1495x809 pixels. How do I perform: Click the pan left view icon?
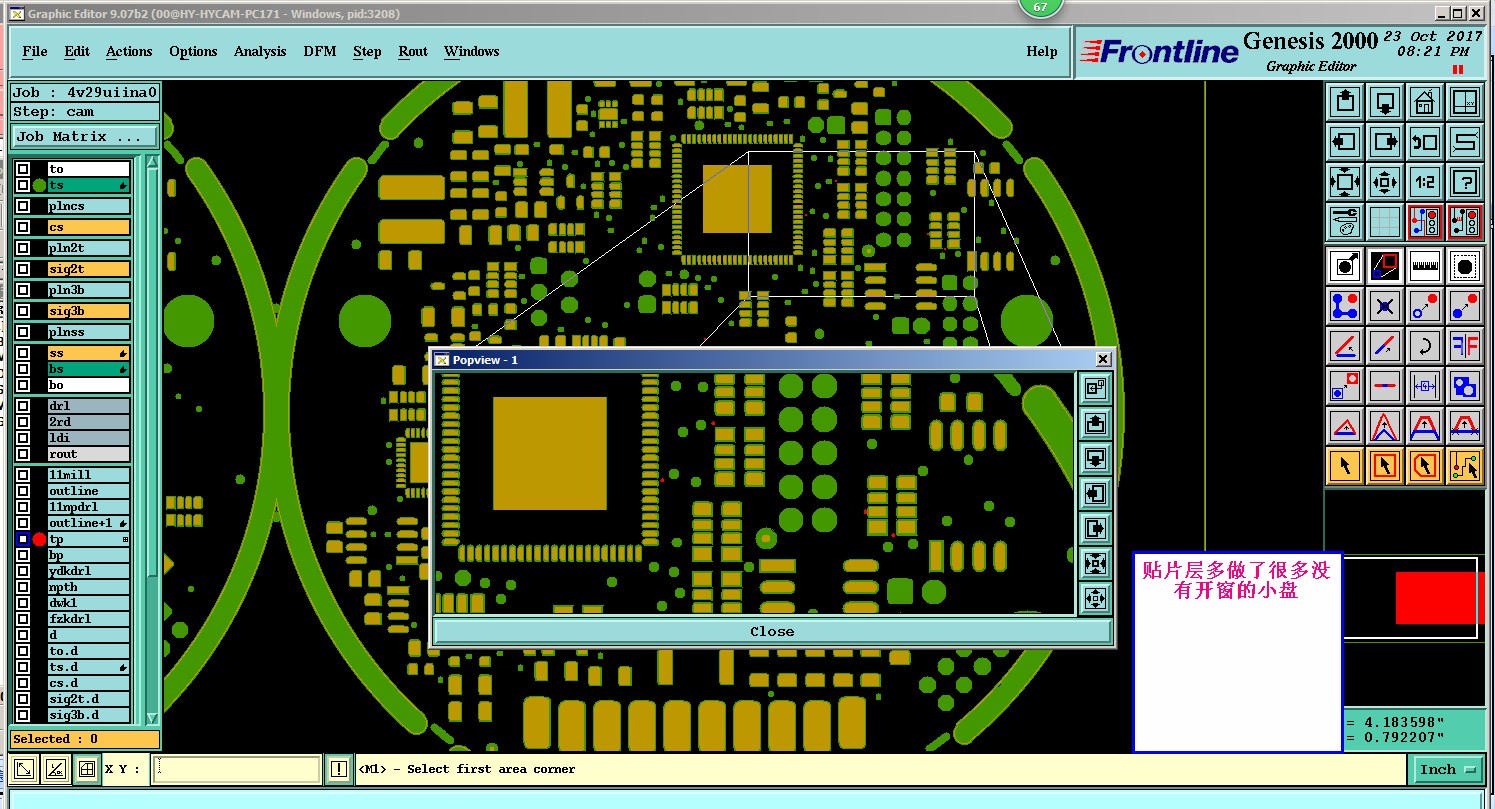pyautogui.click(x=1345, y=142)
